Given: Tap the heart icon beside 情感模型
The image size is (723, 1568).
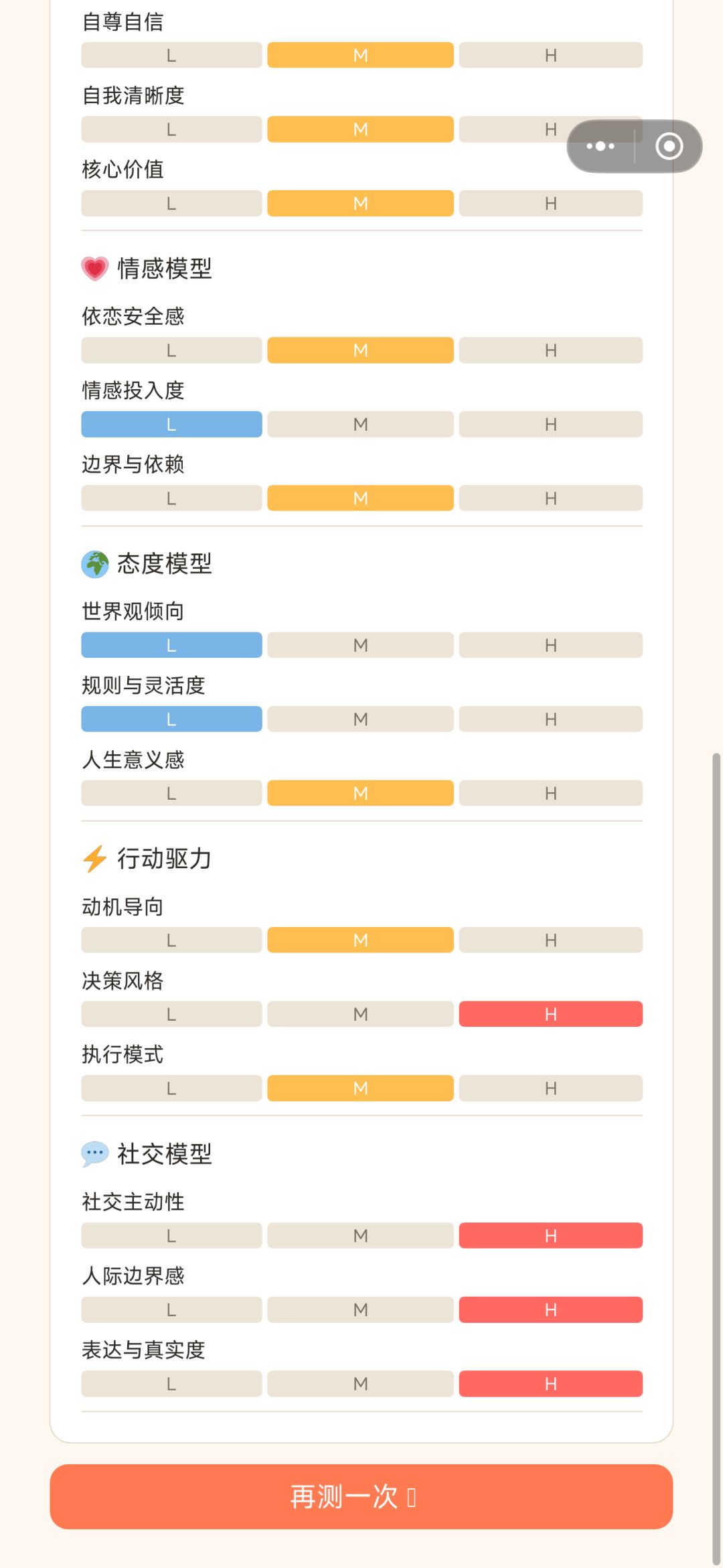Looking at the screenshot, I should (x=95, y=269).
